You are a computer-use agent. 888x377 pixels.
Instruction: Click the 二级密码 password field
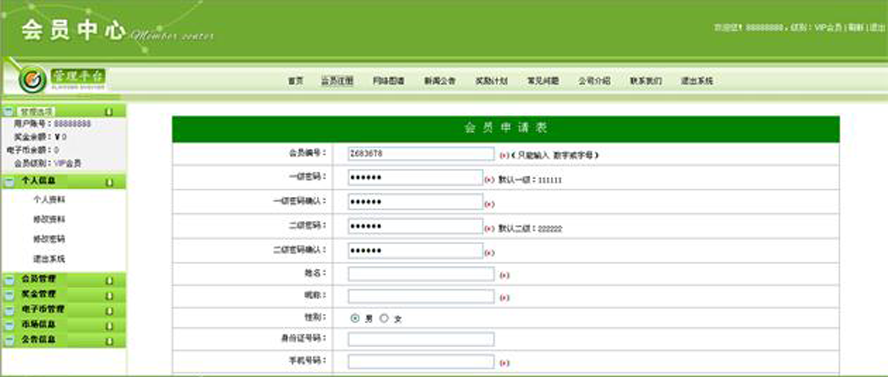point(416,226)
